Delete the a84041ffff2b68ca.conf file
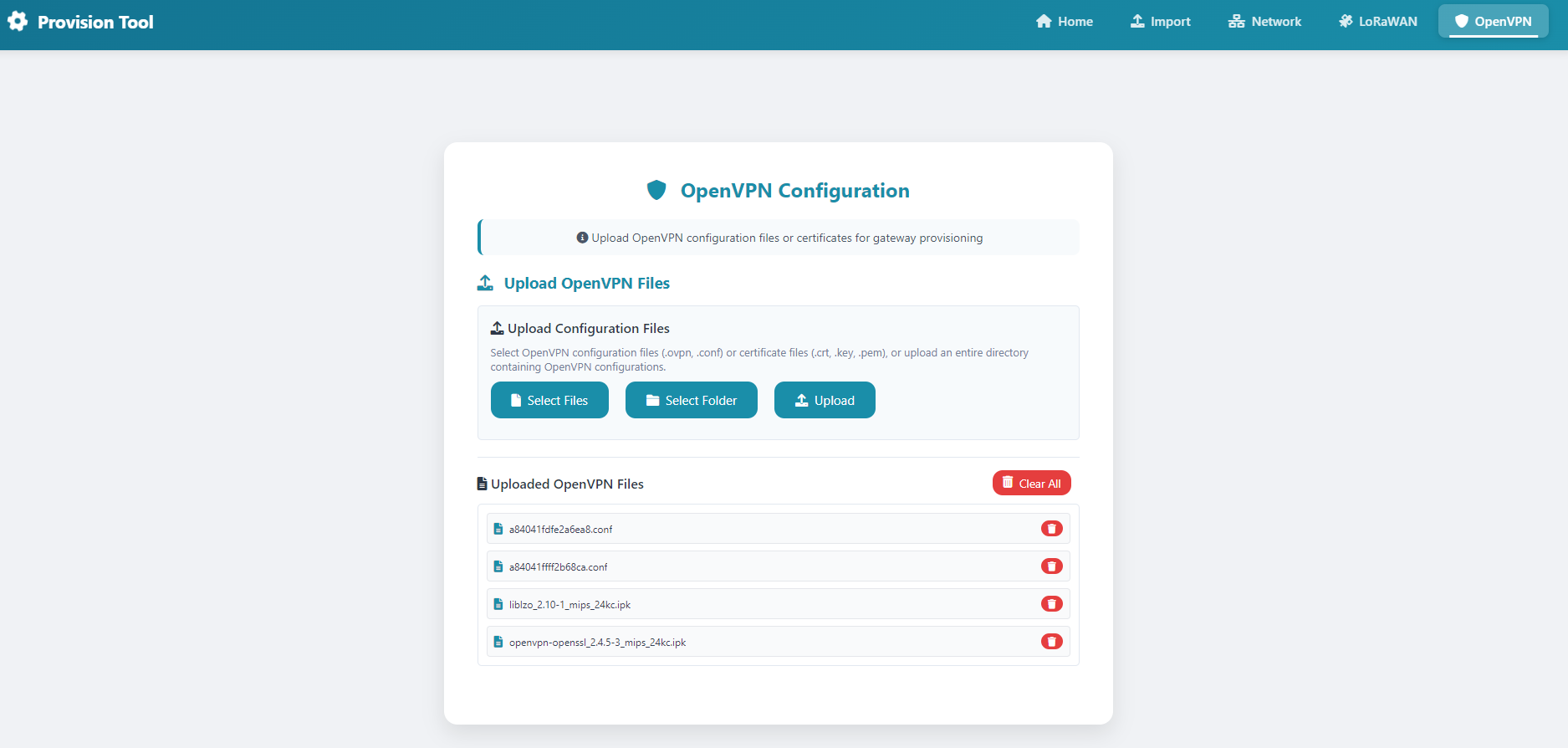The width and height of the screenshot is (1568, 748). (x=1052, y=566)
